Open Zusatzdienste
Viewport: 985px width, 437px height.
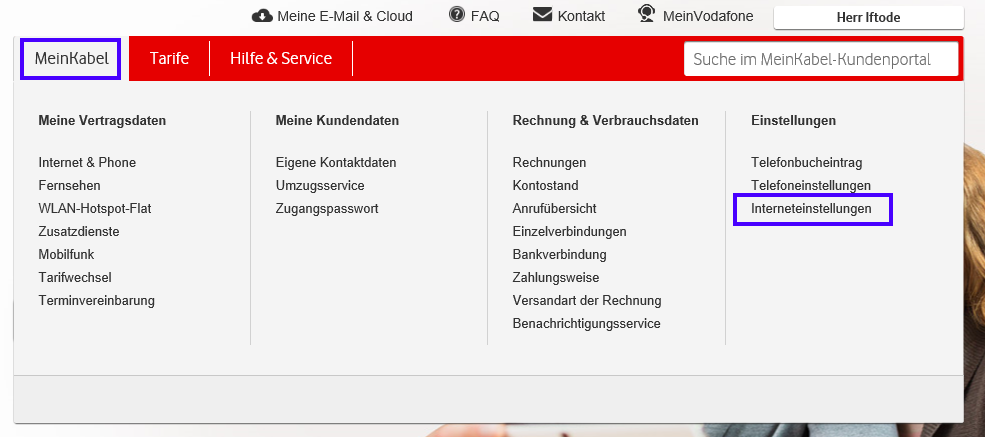(x=79, y=232)
